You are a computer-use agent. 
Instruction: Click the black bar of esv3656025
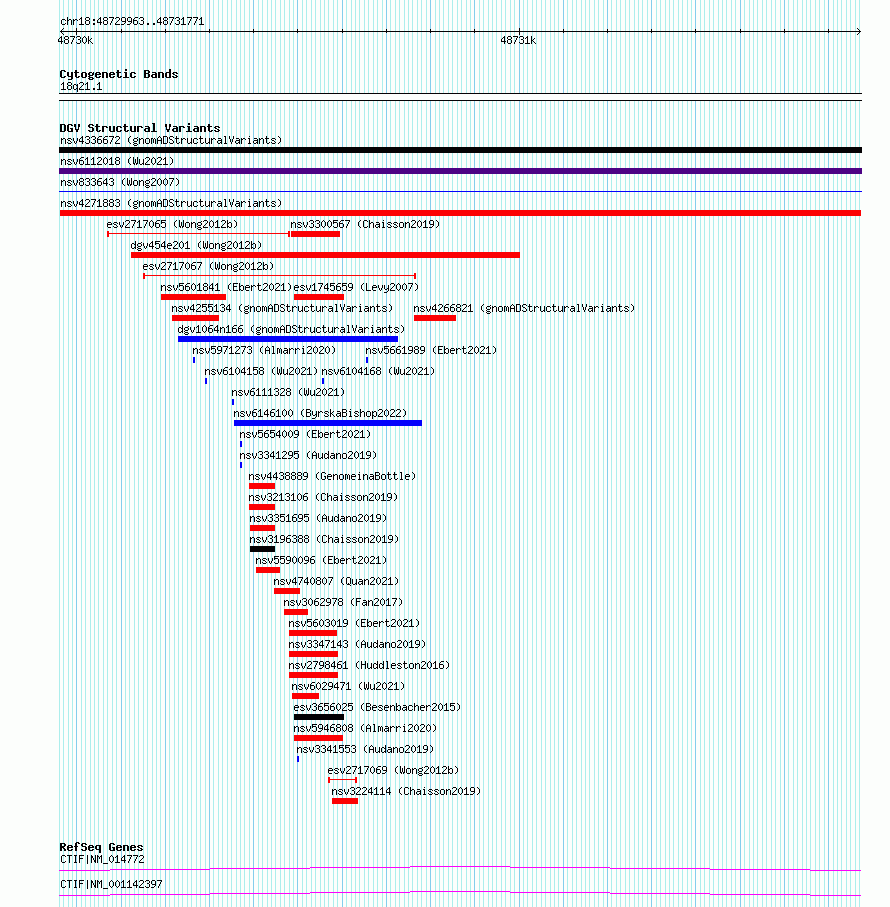tap(319, 717)
